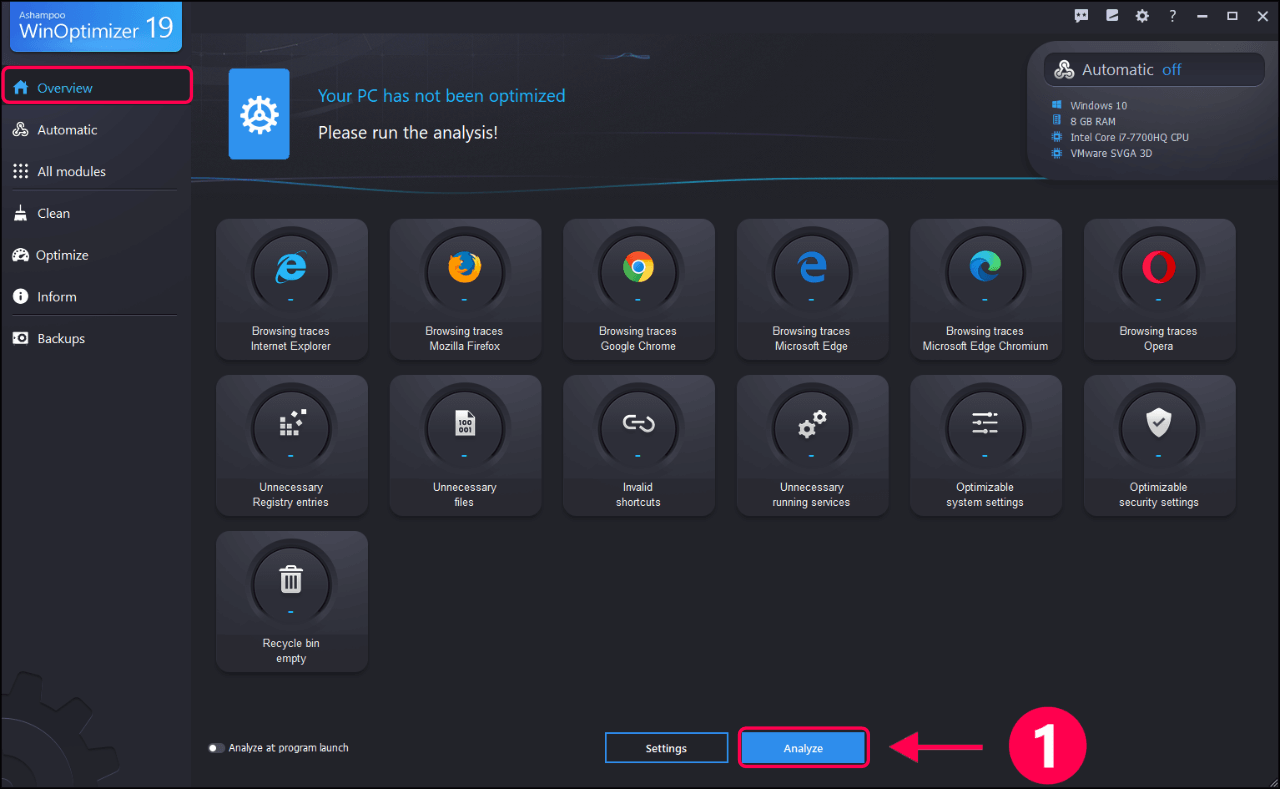Open the Google Chrome browsing traces tile

(x=638, y=289)
